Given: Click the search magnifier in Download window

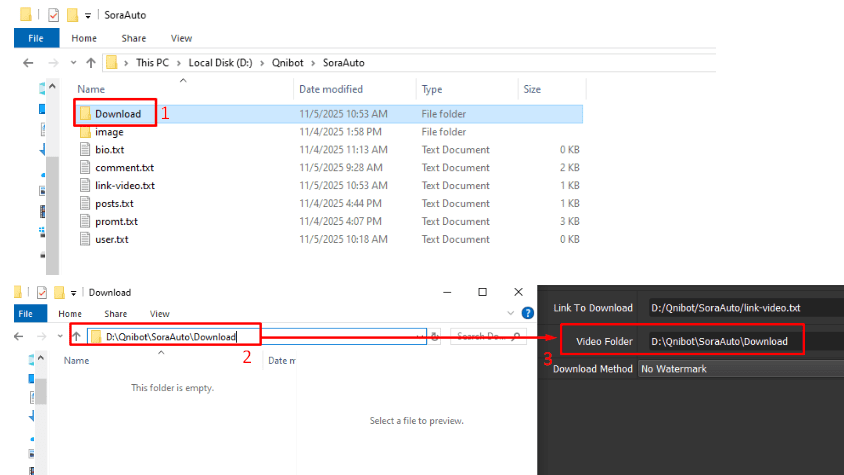Looking at the screenshot, I should [516, 337].
